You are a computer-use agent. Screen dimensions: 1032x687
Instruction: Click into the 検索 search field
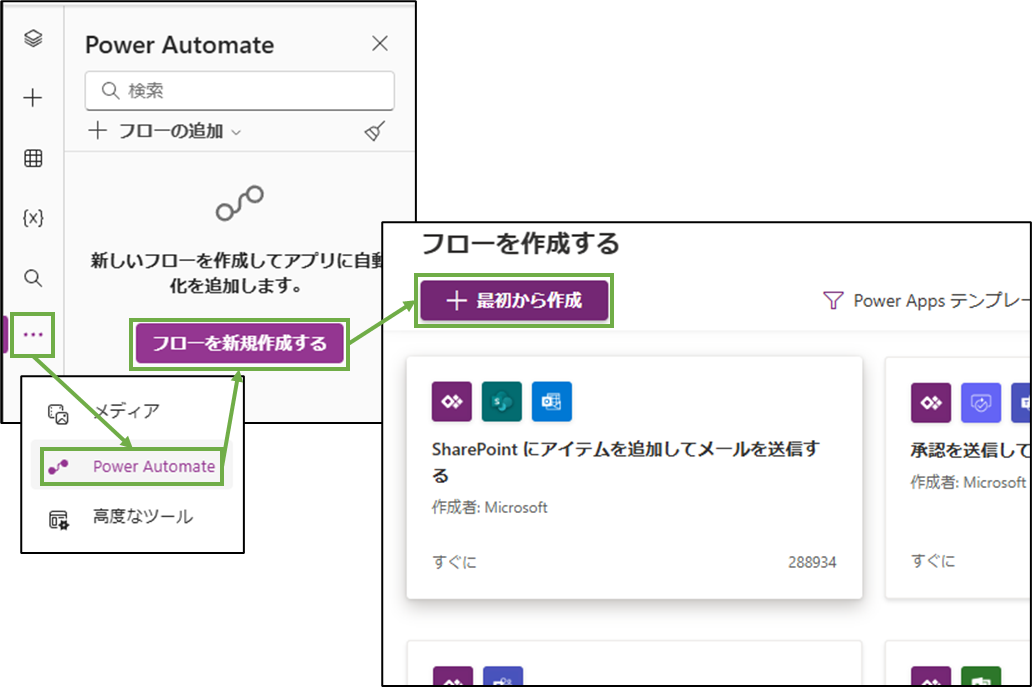240,90
